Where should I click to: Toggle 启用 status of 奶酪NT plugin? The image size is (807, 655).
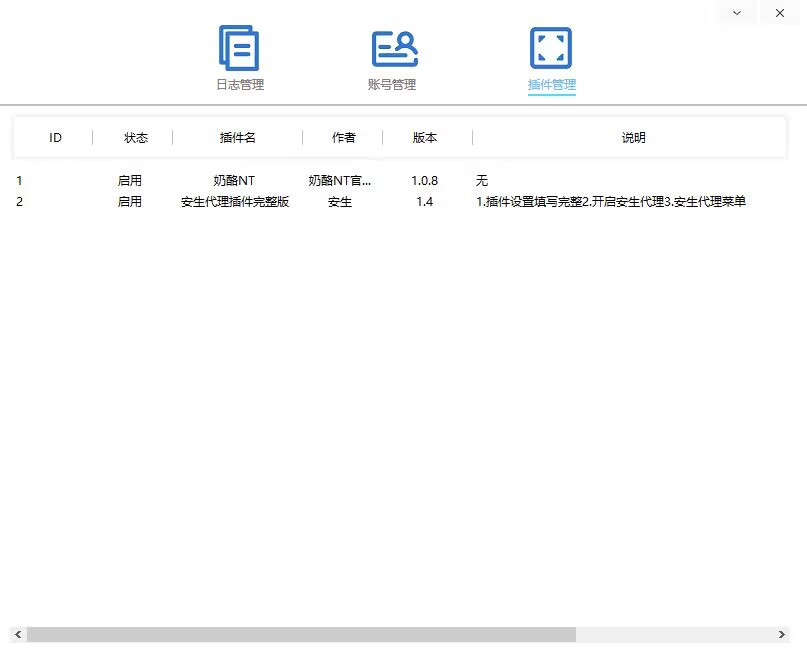tap(130, 181)
